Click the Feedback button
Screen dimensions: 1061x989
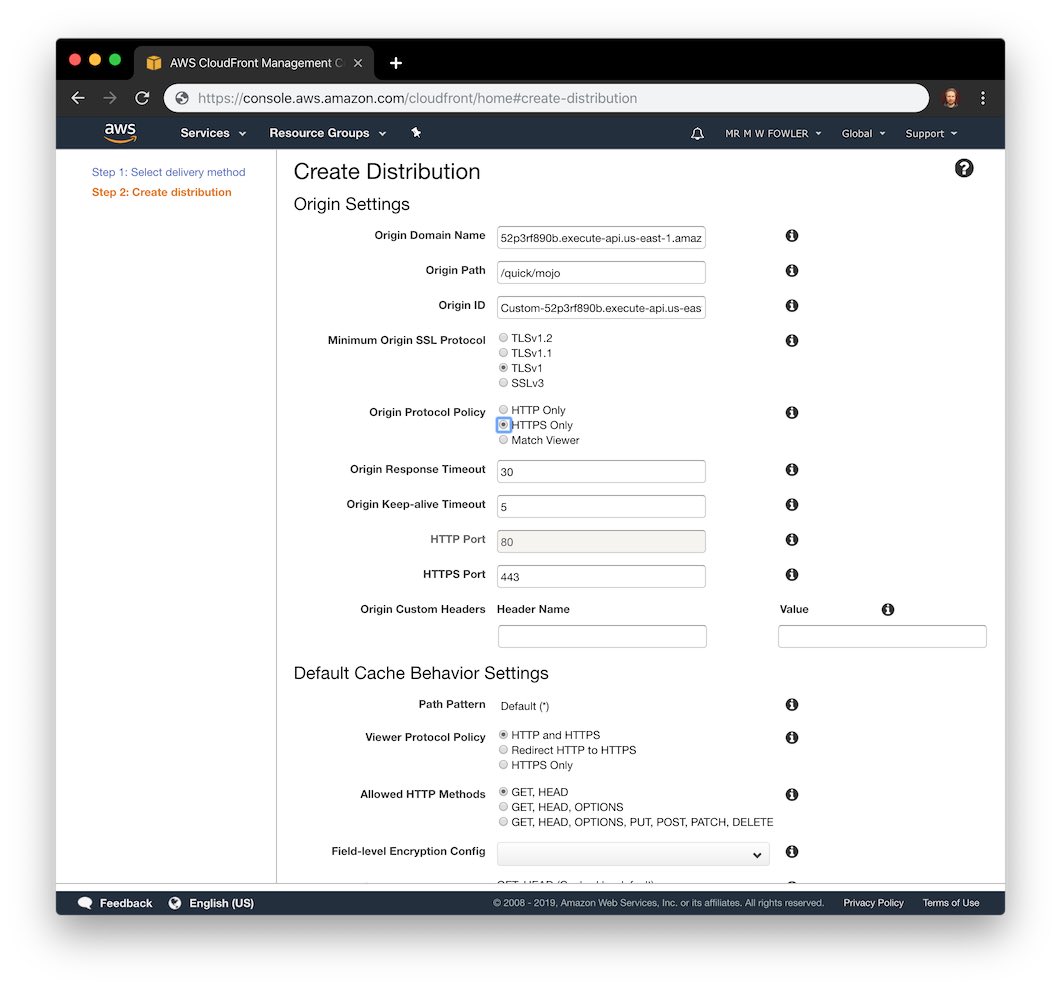115,903
